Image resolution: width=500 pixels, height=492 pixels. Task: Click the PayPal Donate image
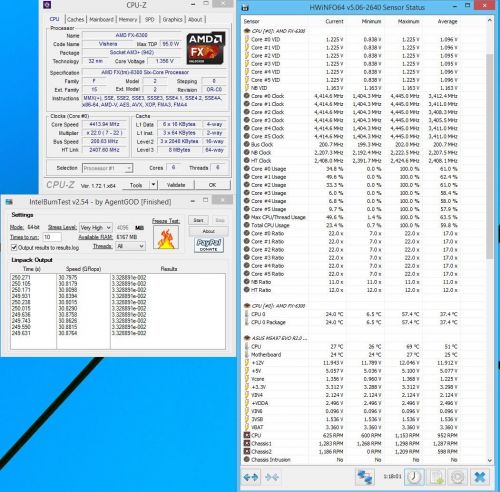[x=209, y=245]
